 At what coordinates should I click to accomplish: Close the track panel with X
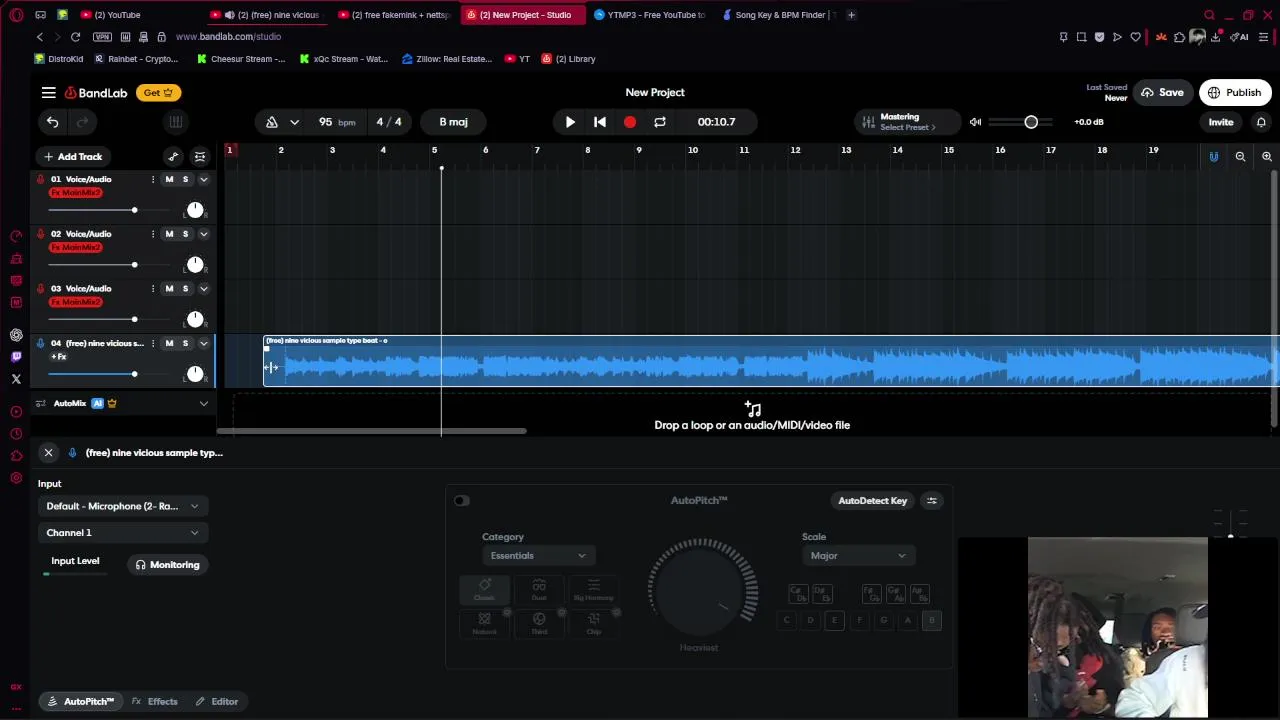click(48, 453)
